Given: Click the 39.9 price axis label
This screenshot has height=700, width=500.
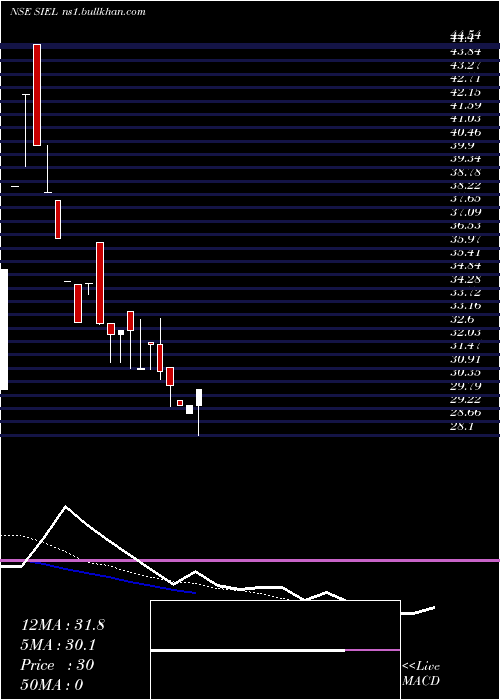Looking at the screenshot, I should tap(462, 146).
